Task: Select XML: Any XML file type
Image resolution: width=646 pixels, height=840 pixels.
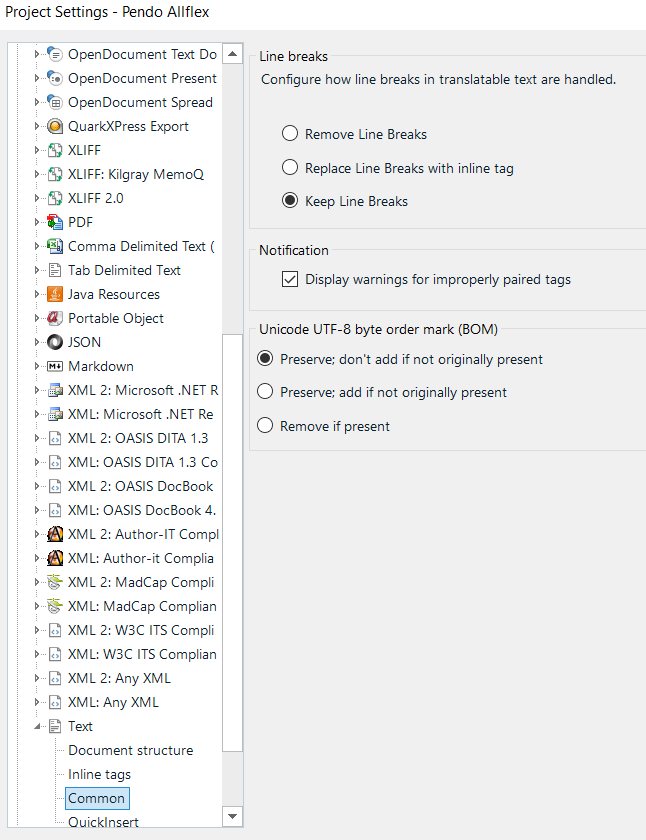Action: [x=113, y=702]
